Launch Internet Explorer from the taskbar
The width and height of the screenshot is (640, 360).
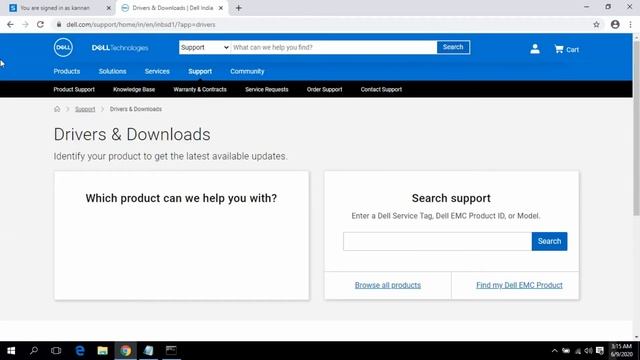(80, 351)
